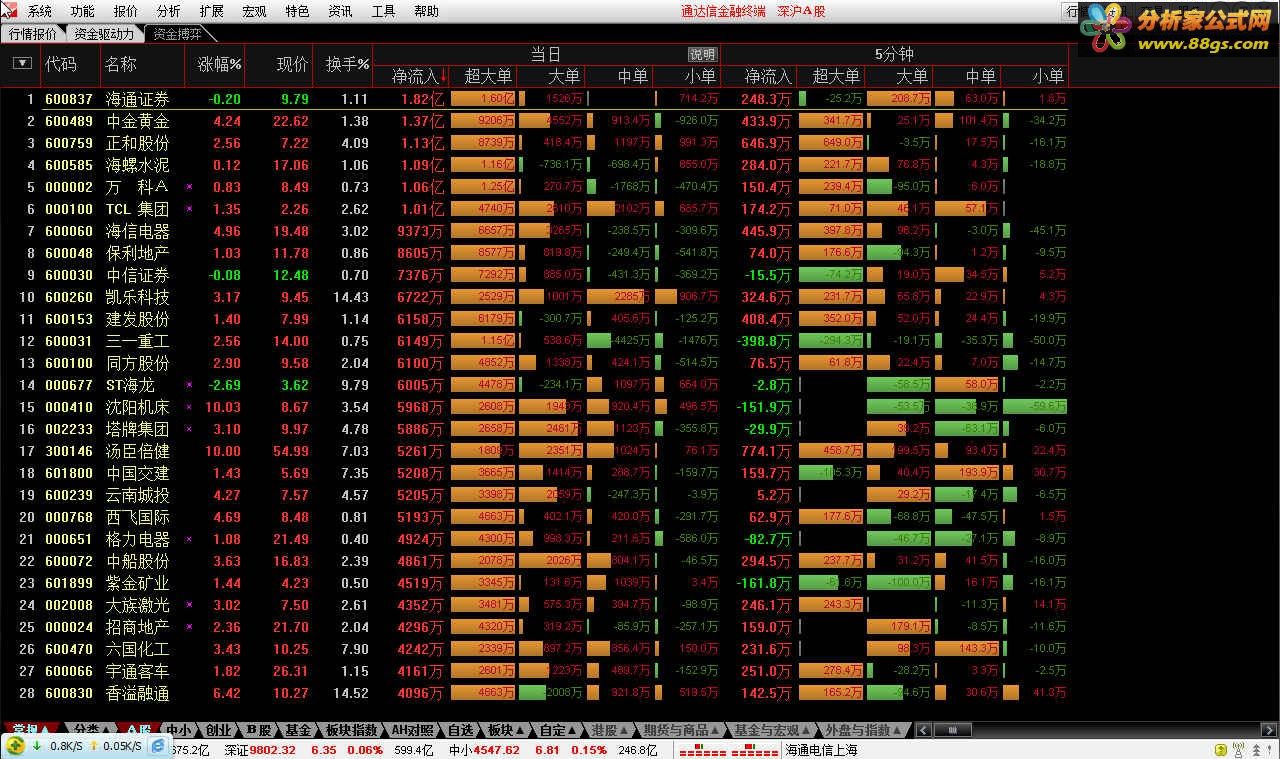Sort by the 涨幅% column header
The width and height of the screenshot is (1280, 759).
219,64
